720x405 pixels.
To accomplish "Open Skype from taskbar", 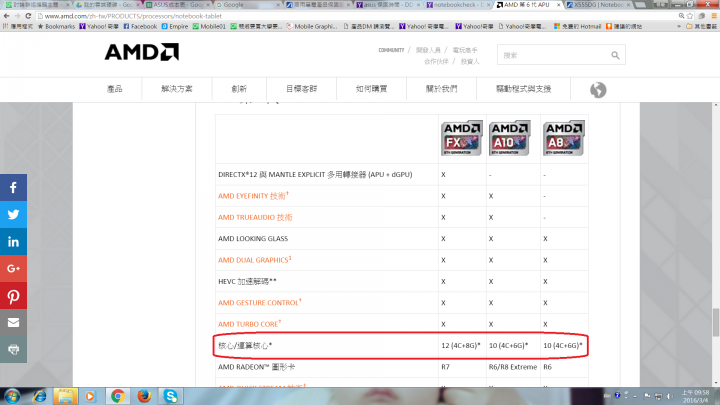I will [x=170, y=396].
